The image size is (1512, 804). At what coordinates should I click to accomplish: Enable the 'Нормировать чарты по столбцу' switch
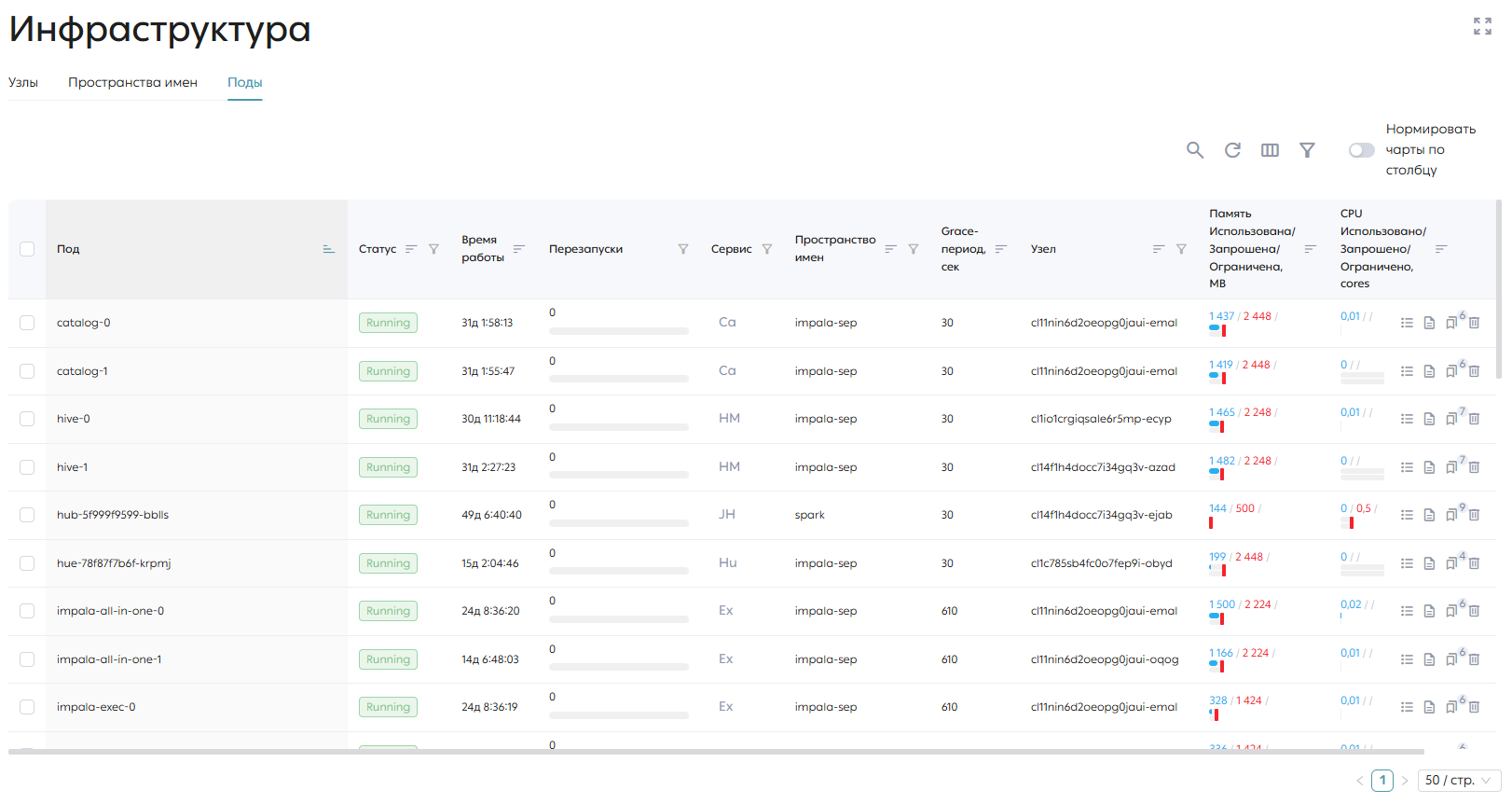[x=1361, y=150]
